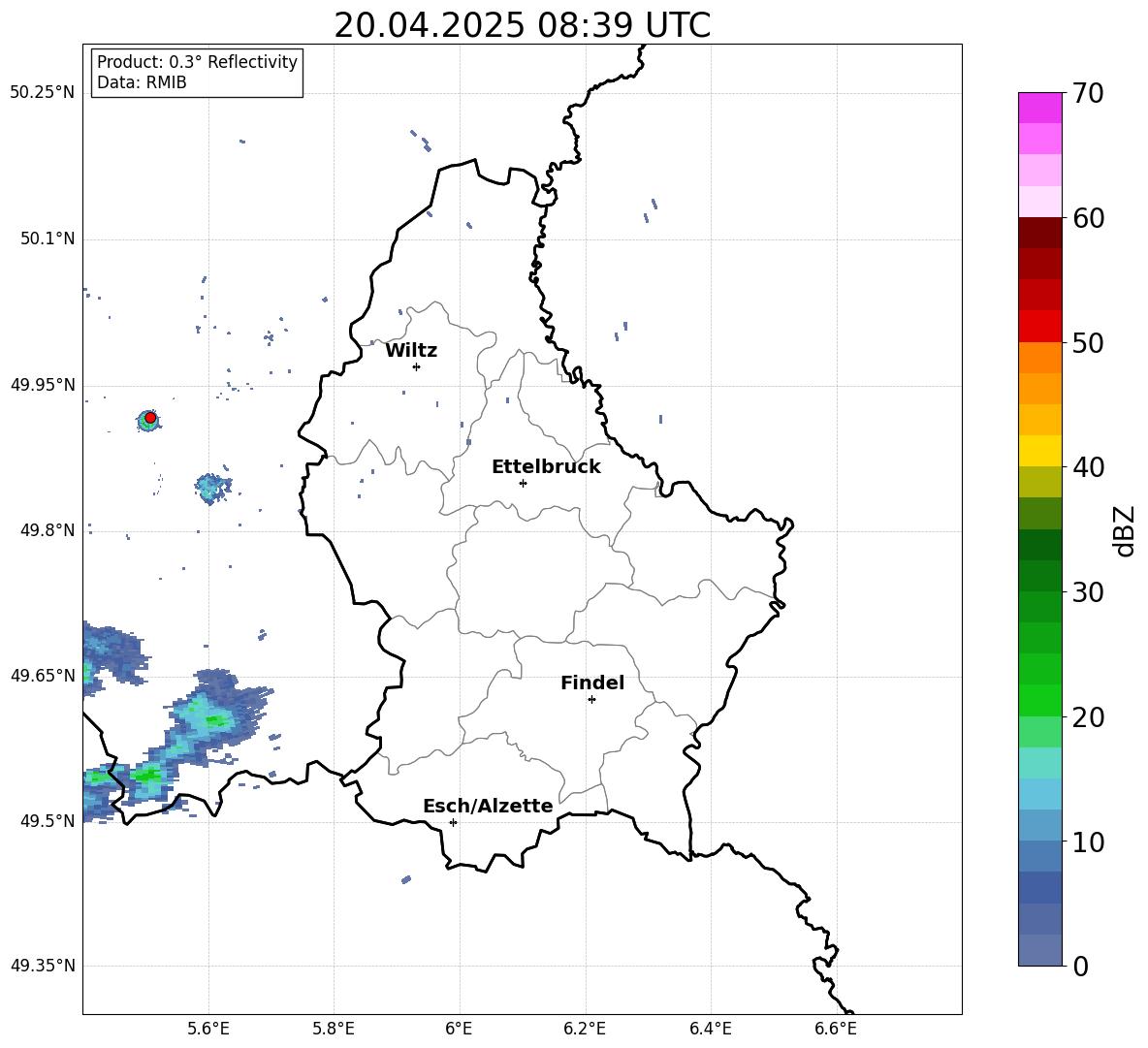The height and width of the screenshot is (1048, 1148).
Task: Click the 50.1°N latitude tick label
Action: click(x=47, y=238)
